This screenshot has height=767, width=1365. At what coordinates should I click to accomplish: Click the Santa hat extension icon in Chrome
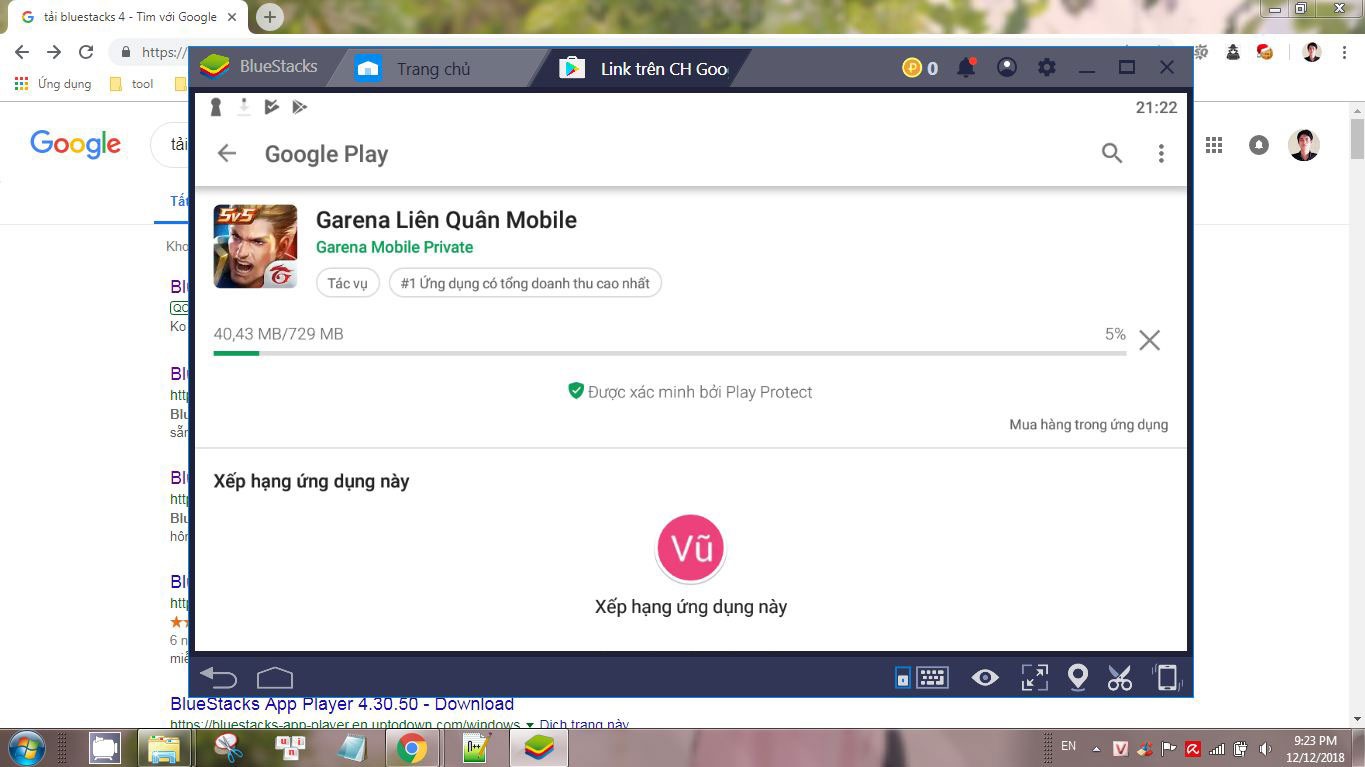pyautogui.click(x=1265, y=52)
